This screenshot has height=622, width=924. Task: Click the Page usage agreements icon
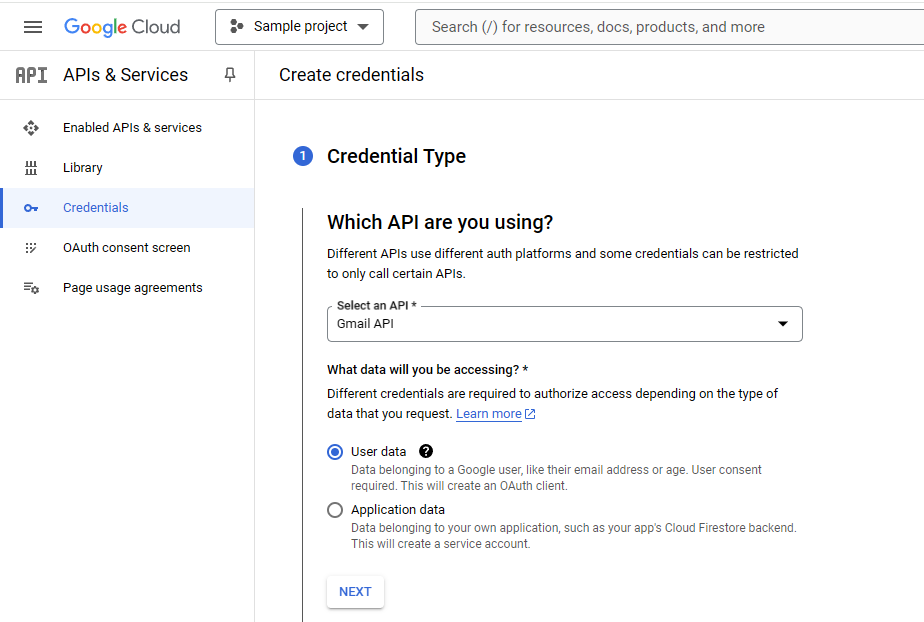pyautogui.click(x=31, y=288)
